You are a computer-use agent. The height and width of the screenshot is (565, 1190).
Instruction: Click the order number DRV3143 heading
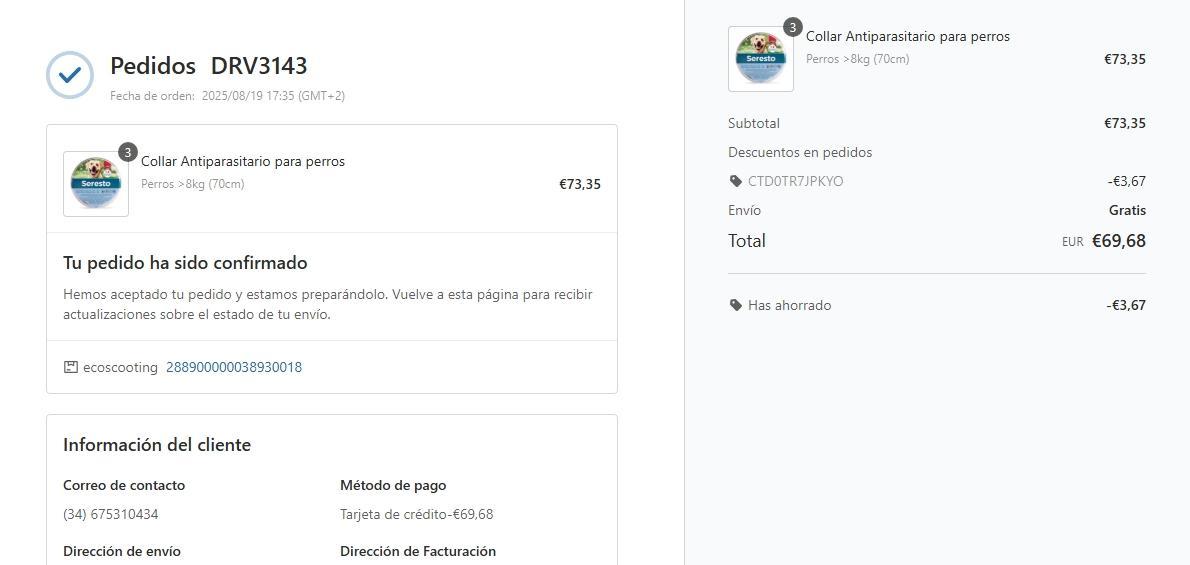point(259,66)
